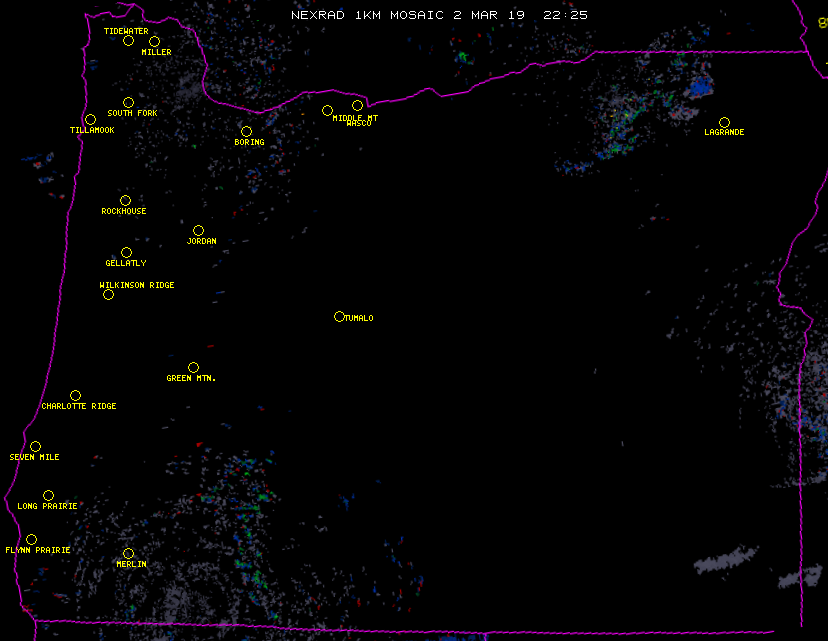The width and height of the screenshot is (828, 641).
Task: Click the South Fork station marker
Action: (128, 103)
